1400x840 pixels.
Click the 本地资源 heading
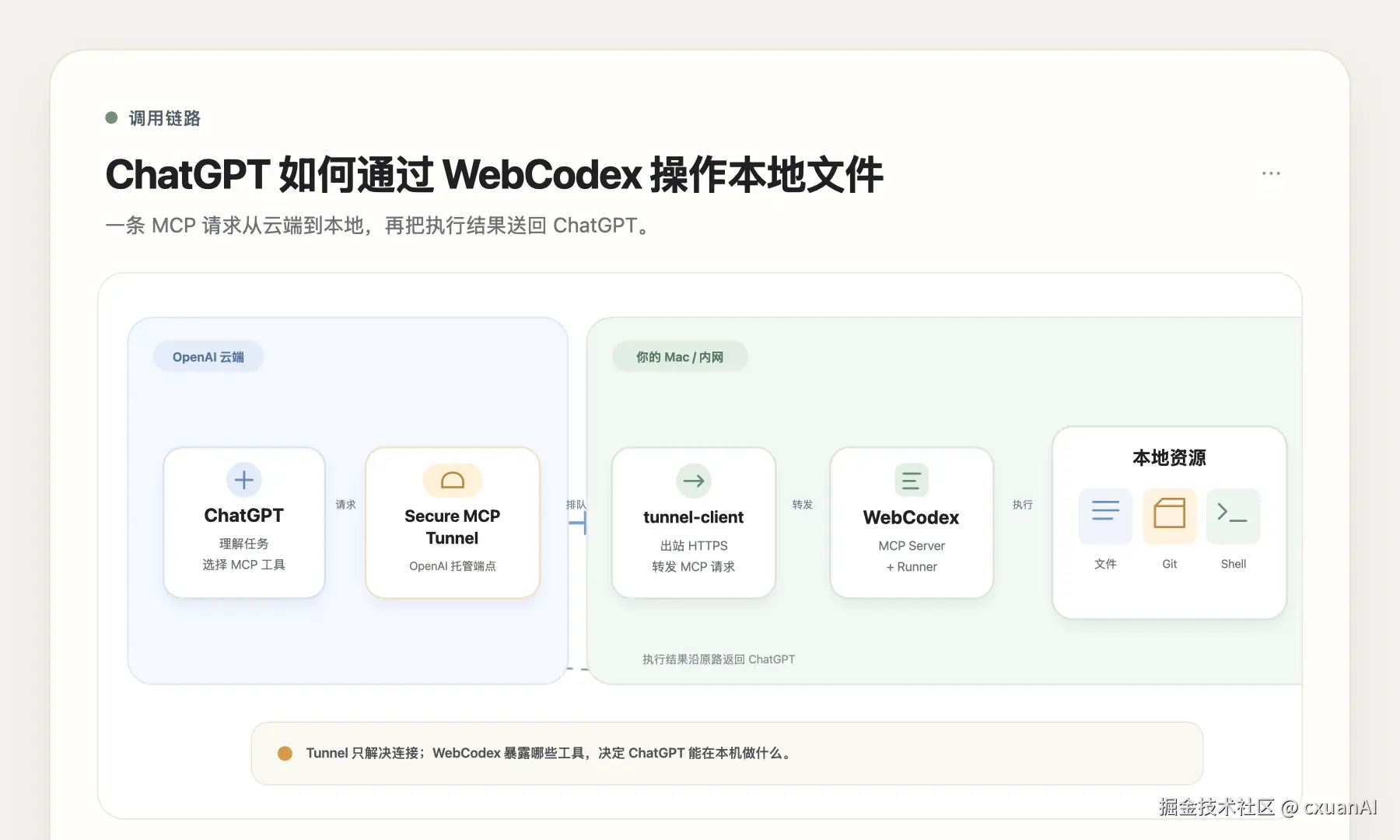point(1170,457)
